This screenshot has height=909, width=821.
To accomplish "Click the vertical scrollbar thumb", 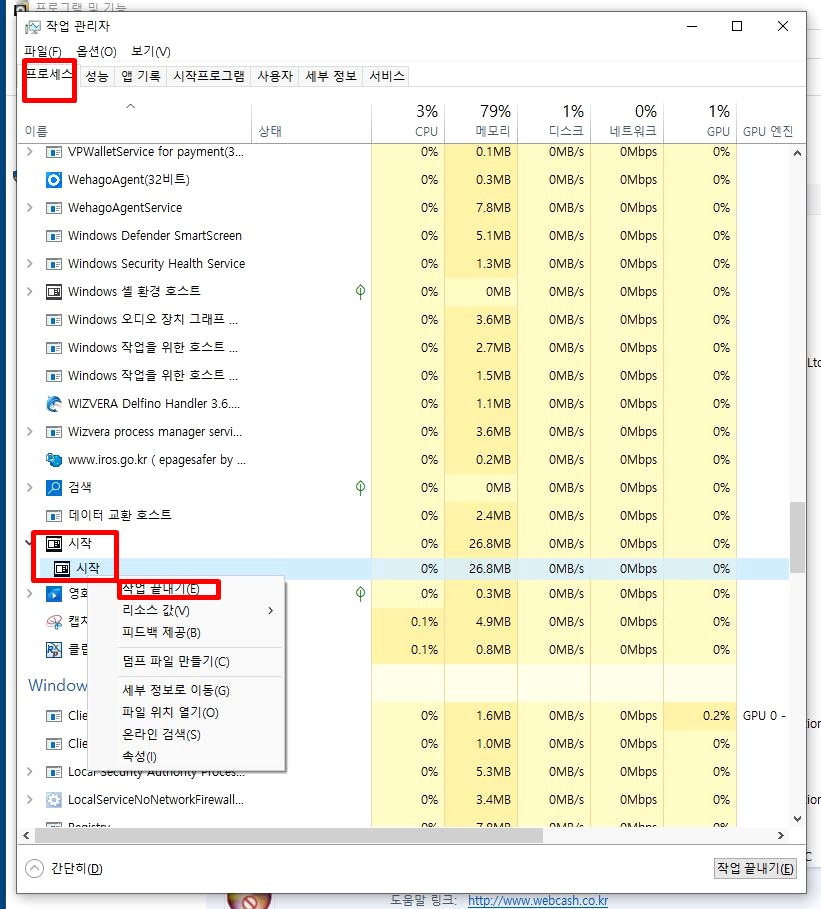I will click(797, 537).
